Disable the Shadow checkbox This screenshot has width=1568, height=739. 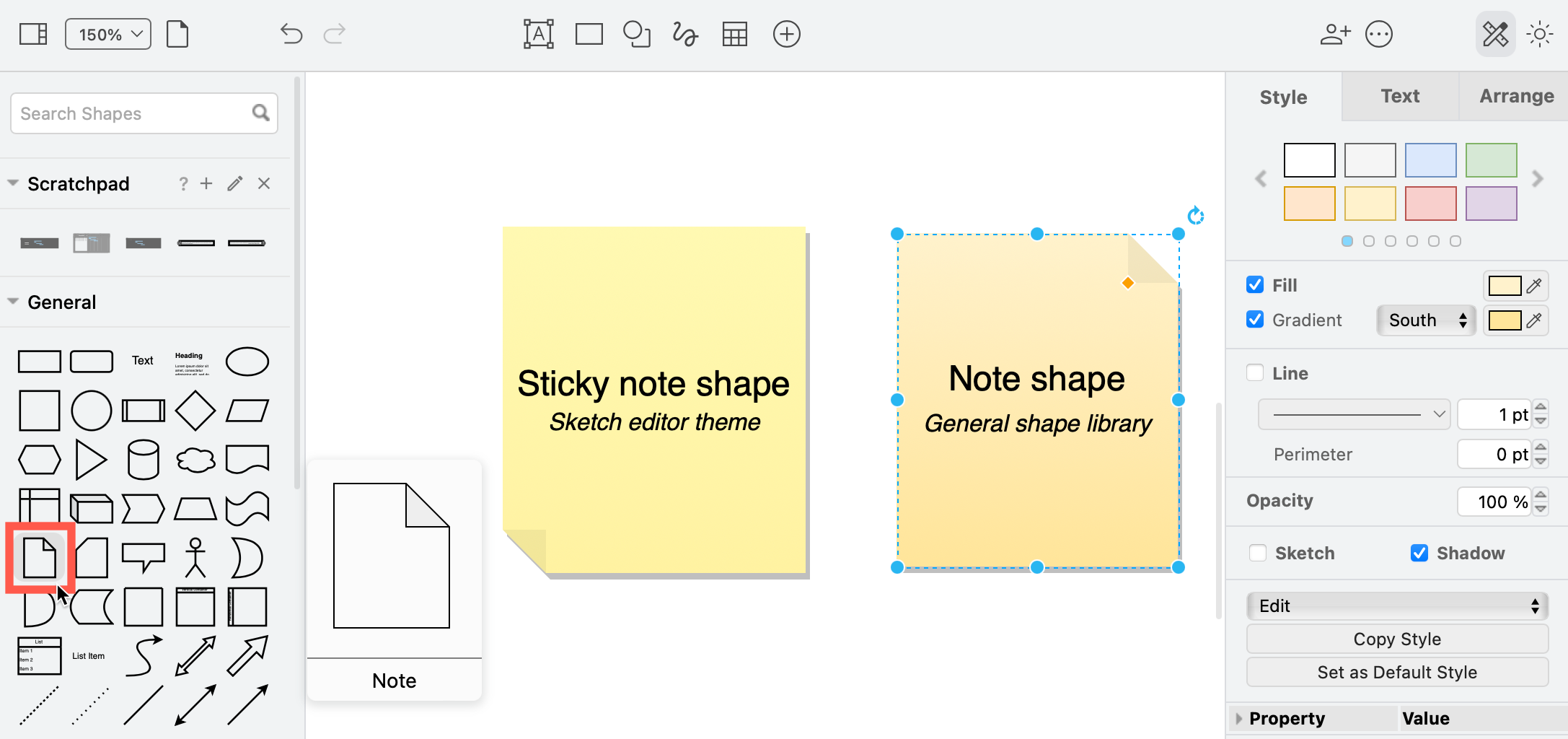point(1419,553)
